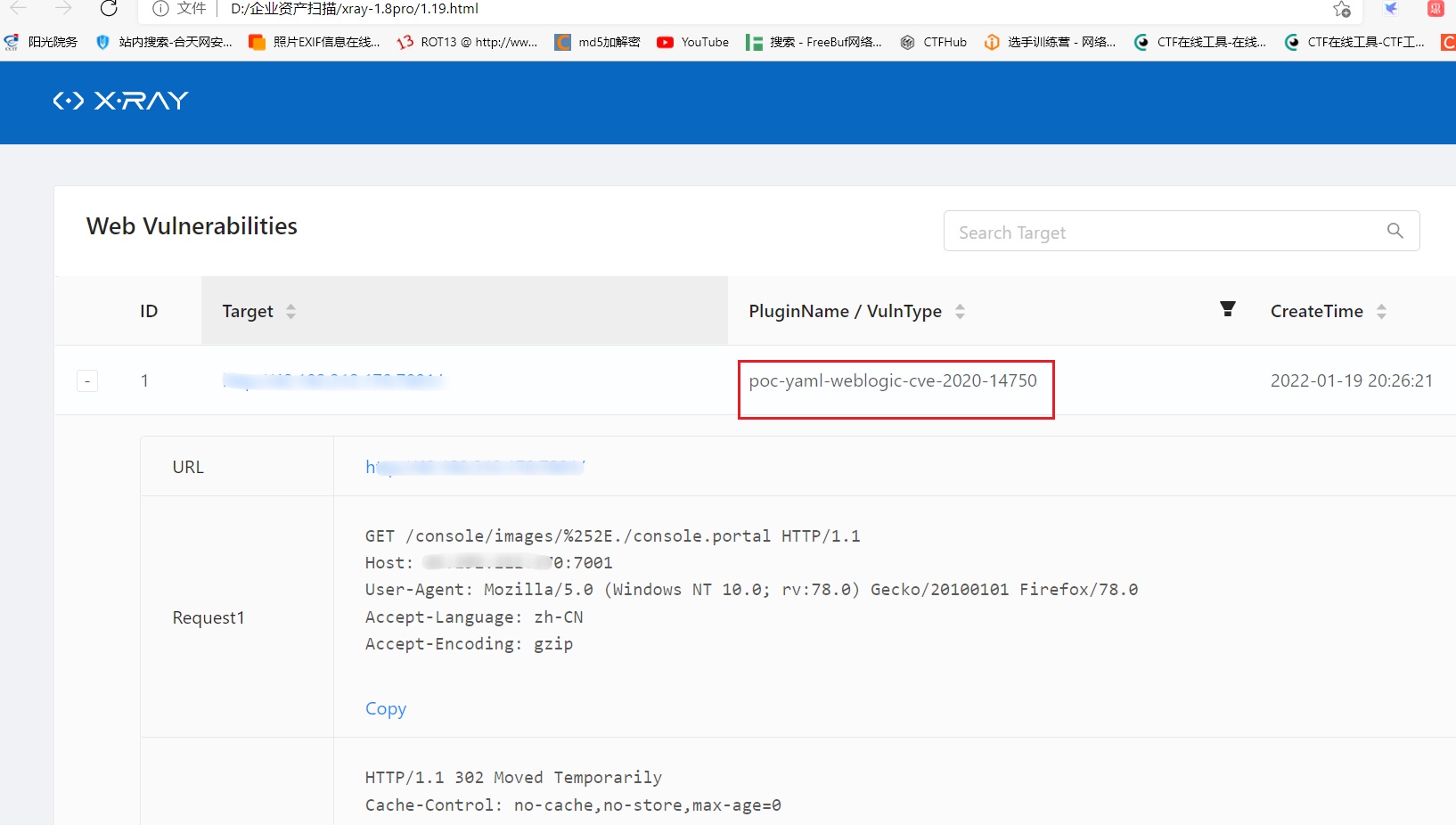
Task: Sort results by the Target column
Action: click(x=290, y=311)
